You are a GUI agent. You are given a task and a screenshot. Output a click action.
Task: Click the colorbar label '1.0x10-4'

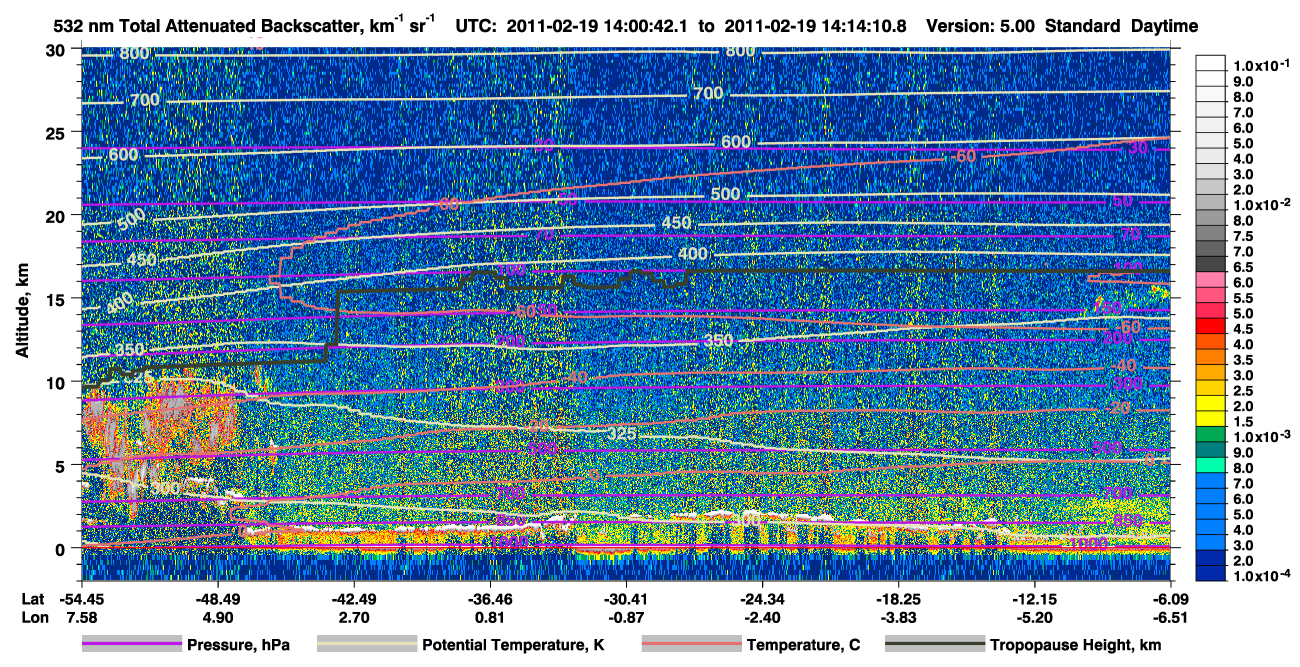point(1261,576)
